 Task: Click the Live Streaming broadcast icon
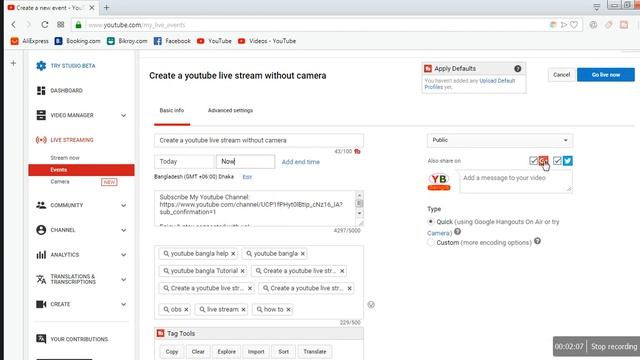(x=41, y=140)
